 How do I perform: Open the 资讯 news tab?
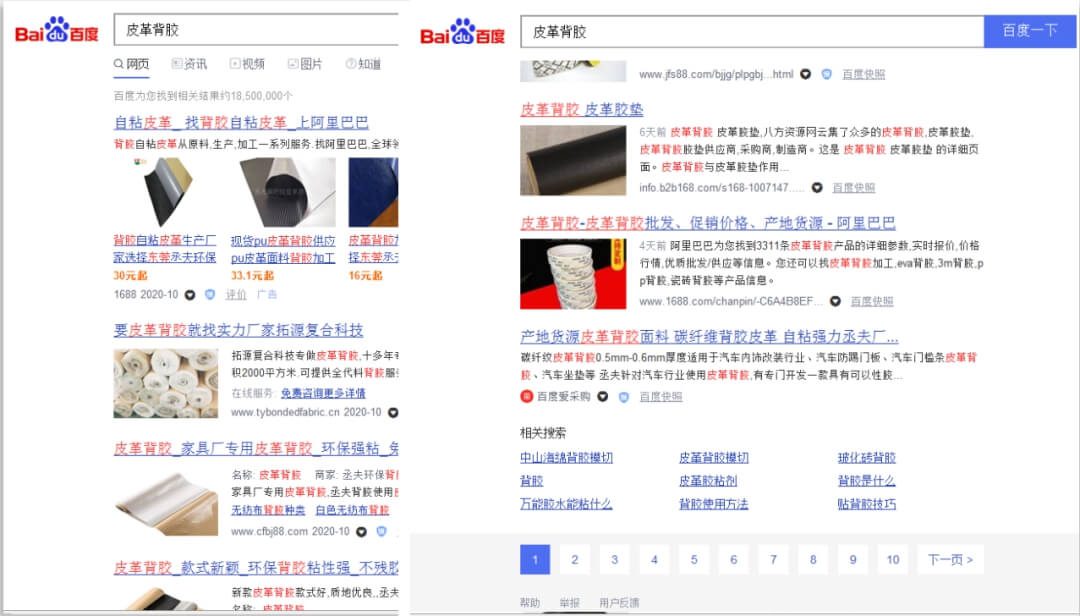[190, 64]
